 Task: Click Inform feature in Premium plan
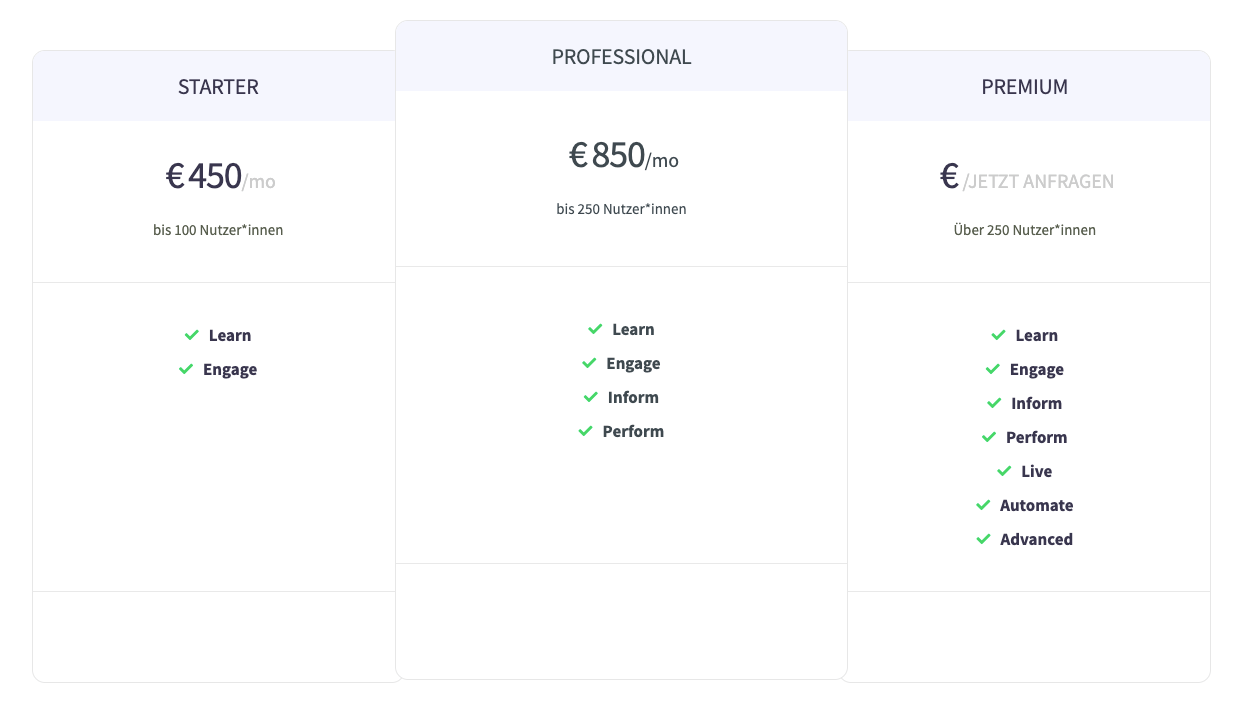pos(1036,404)
